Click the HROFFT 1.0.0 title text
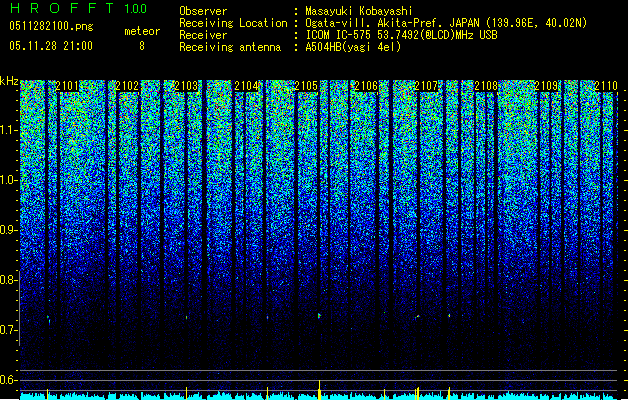Viewport: 629px width, 400px height. click(x=78, y=8)
